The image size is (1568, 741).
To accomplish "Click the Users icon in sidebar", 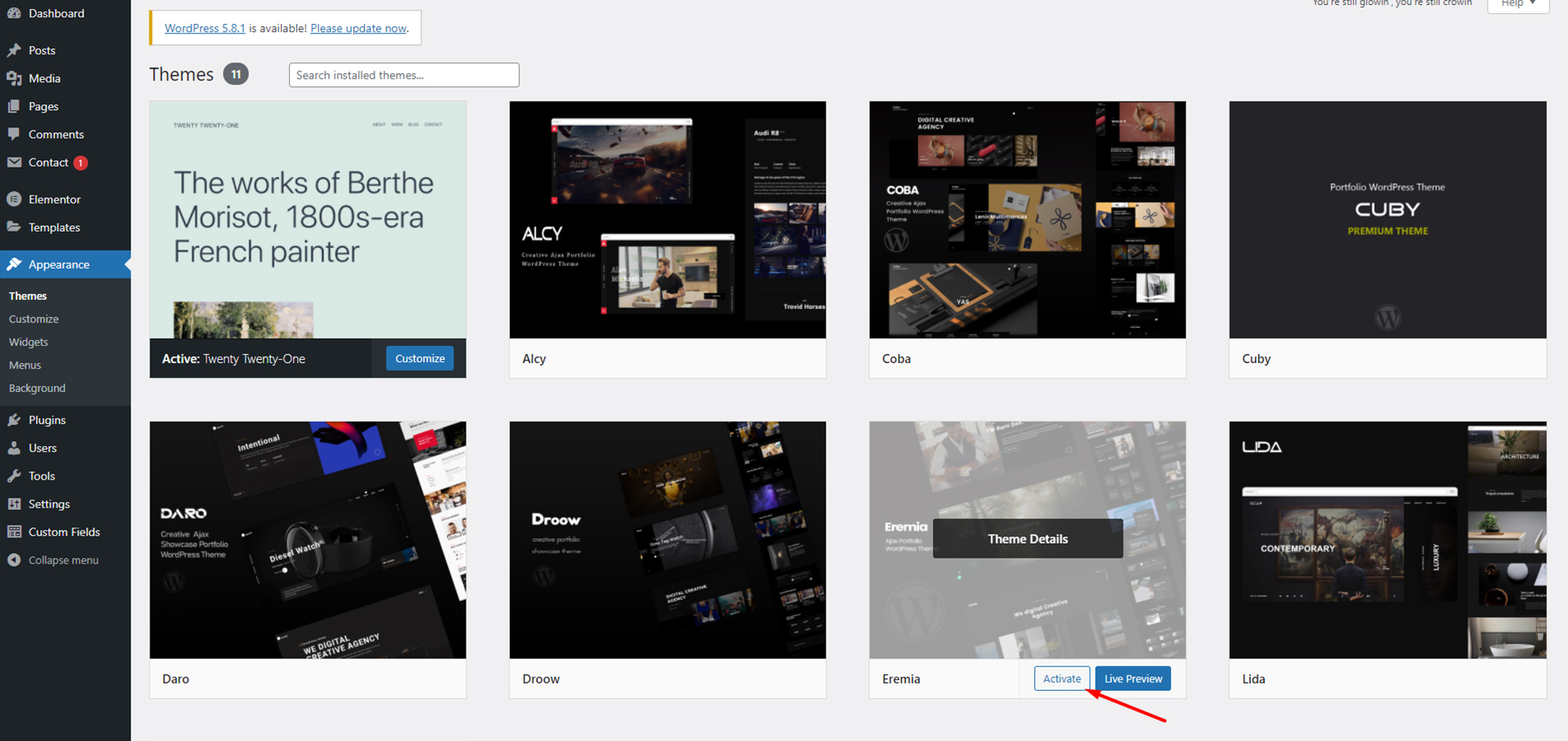I will (x=14, y=448).
